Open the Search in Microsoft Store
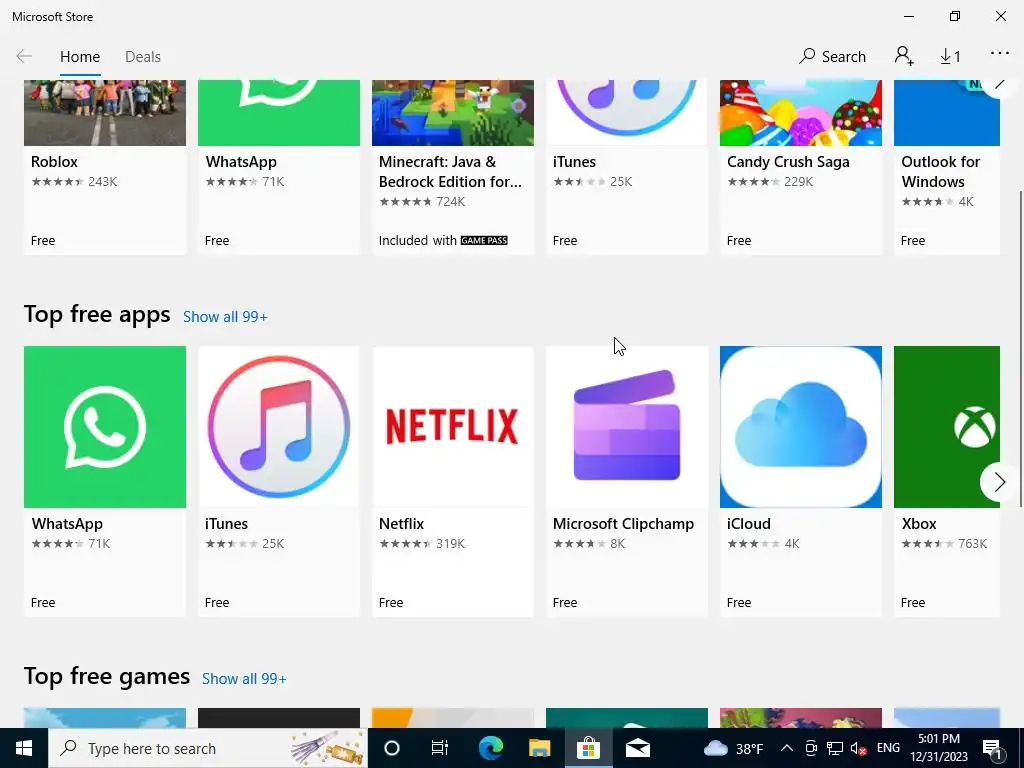This screenshot has height=768, width=1024. tap(832, 57)
